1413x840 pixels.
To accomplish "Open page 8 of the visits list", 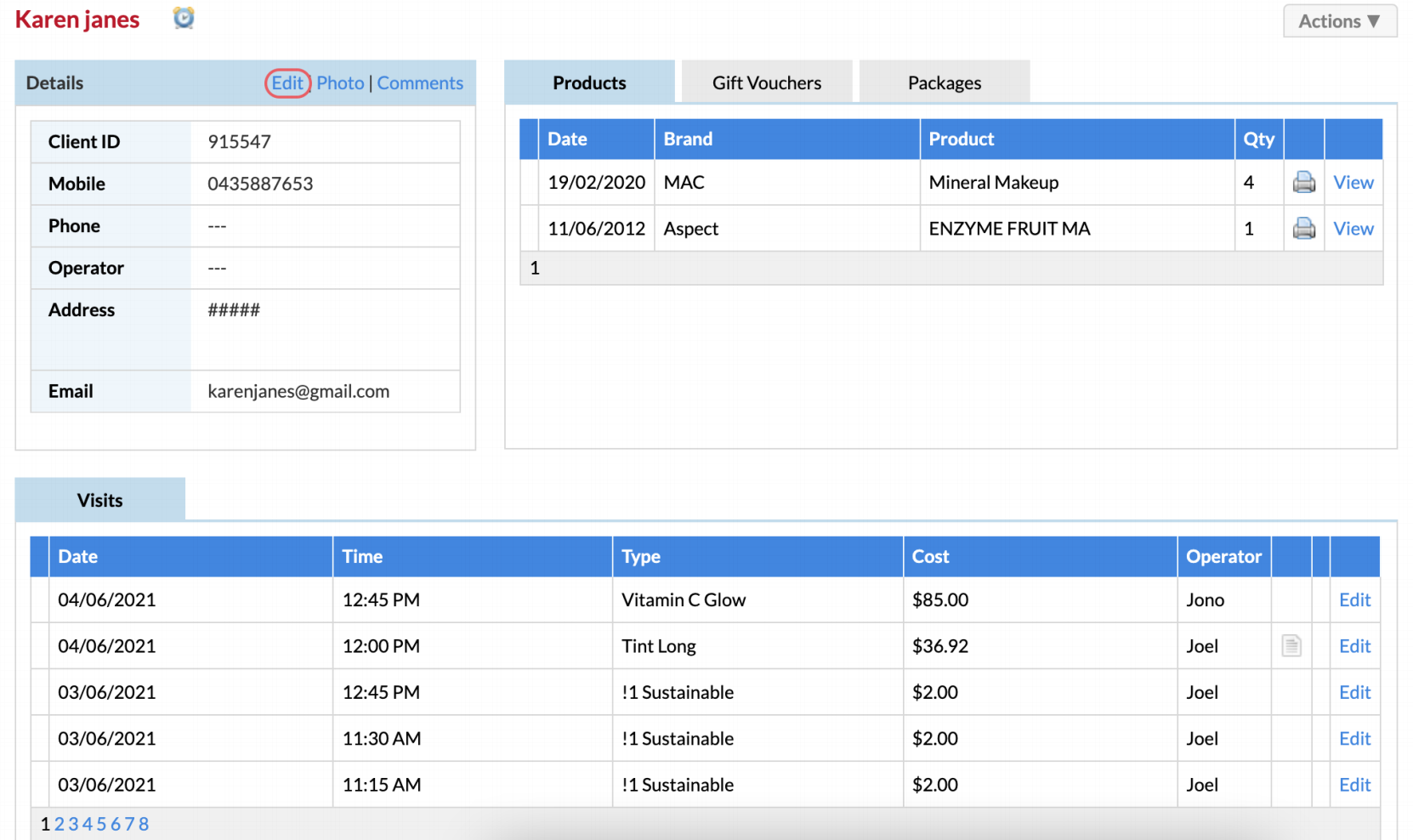I will tap(143, 823).
